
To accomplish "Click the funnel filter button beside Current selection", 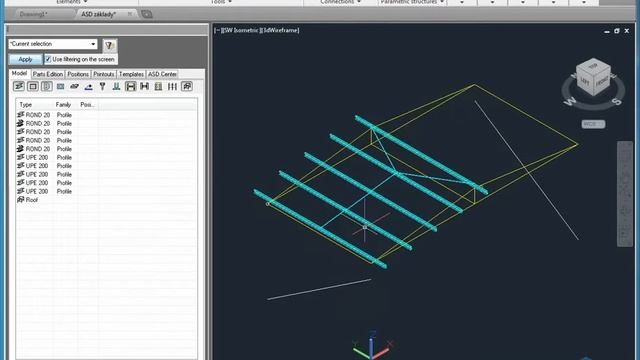I will (109, 45).
